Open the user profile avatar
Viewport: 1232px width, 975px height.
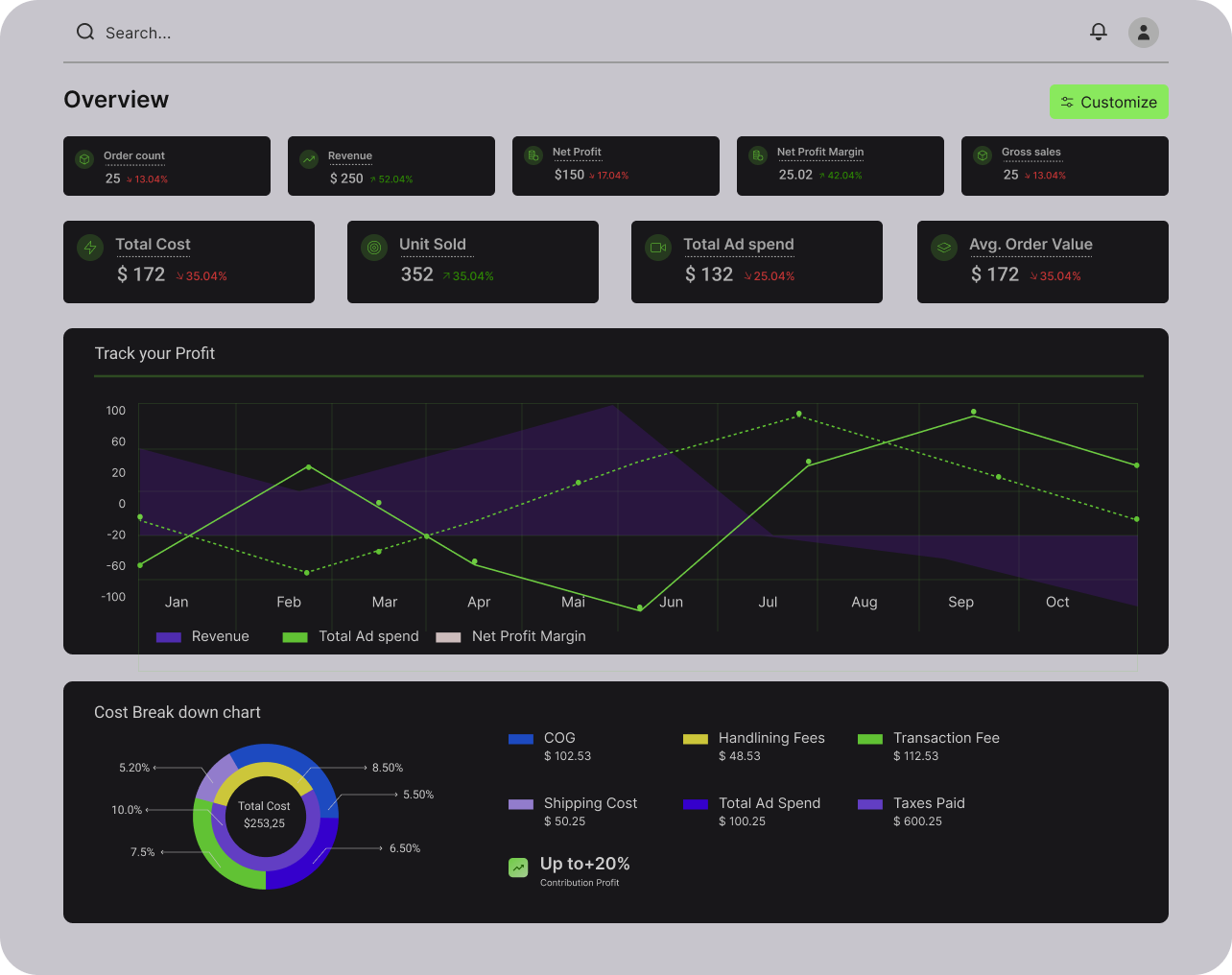click(1143, 33)
